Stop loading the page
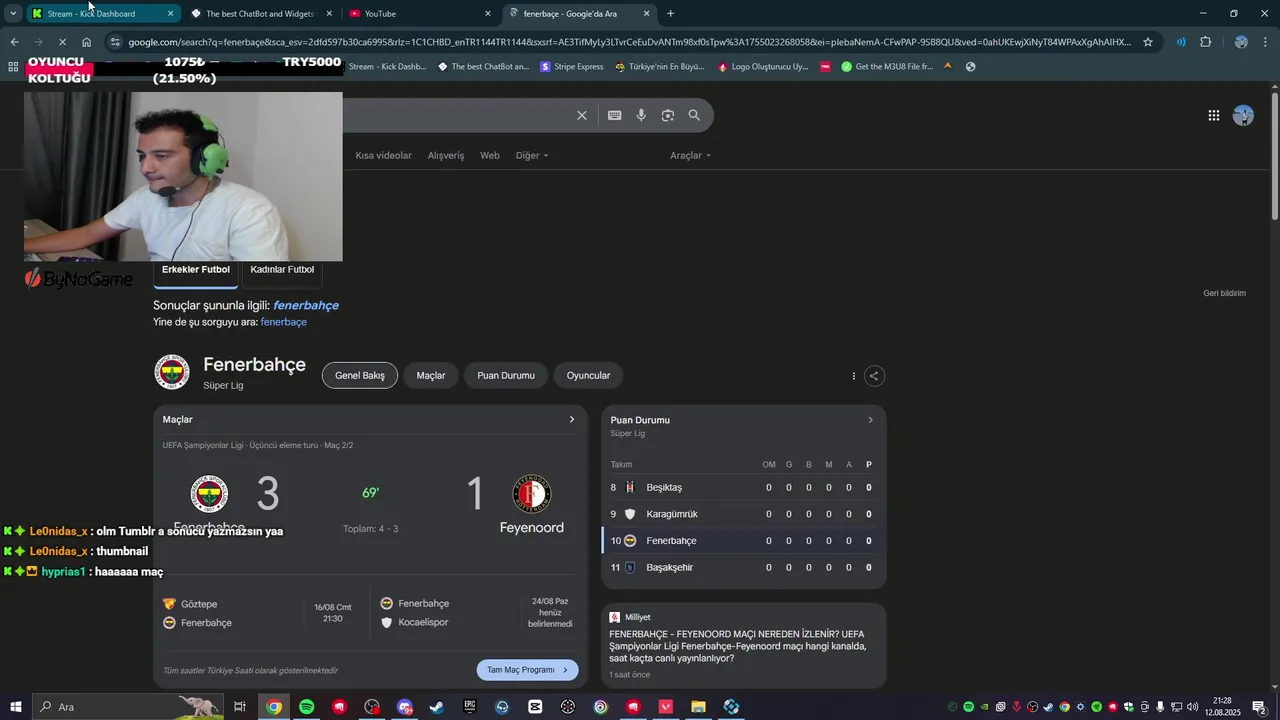Image resolution: width=1280 pixels, height=720 pixels. click(61, 42)
